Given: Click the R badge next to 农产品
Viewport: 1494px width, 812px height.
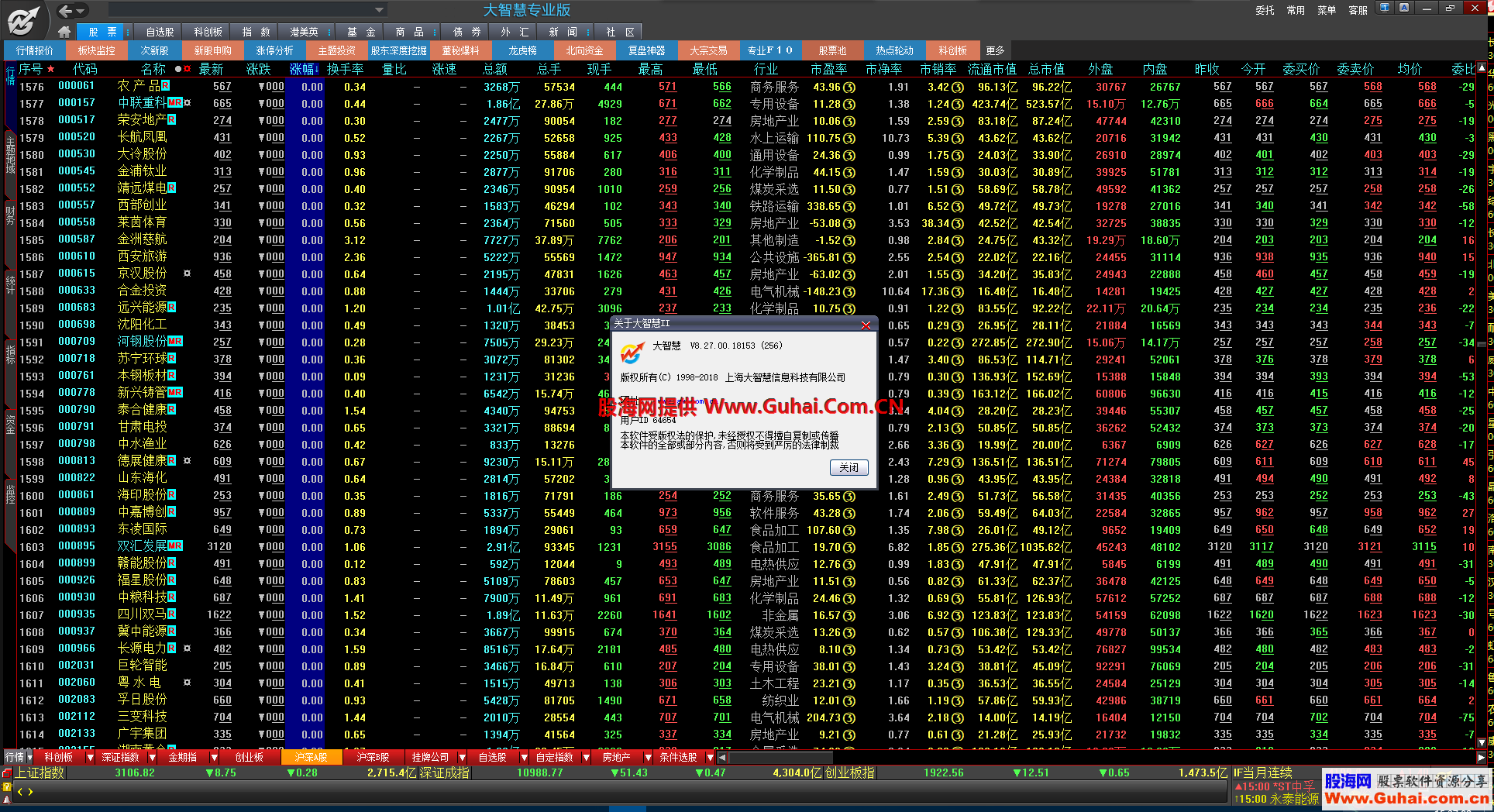Looking at the screenshot, I should click(165, 86).
